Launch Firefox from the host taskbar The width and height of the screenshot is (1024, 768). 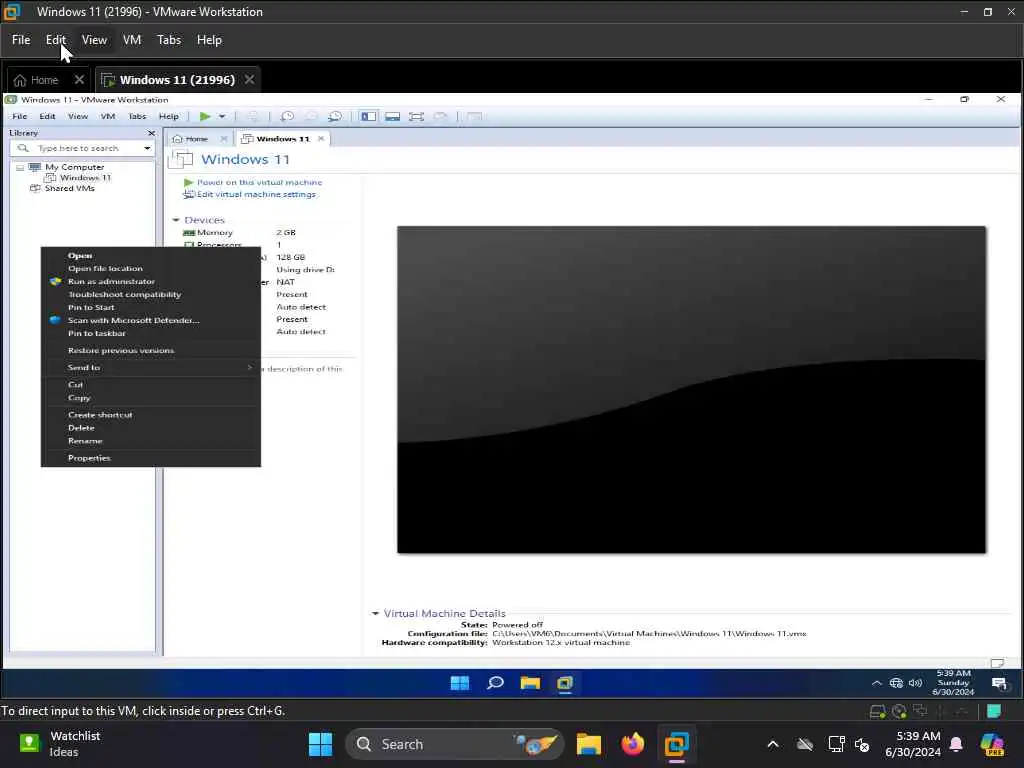(x=632, y=744)
